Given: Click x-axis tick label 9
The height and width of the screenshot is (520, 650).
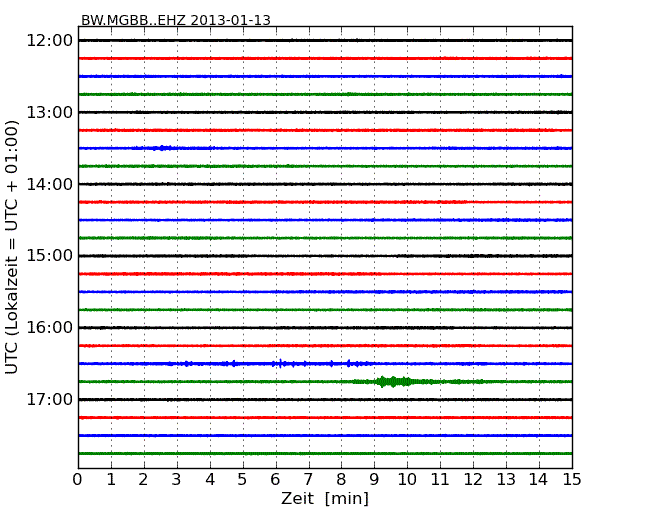Looking at the screenshot, I should click(374, 480).
